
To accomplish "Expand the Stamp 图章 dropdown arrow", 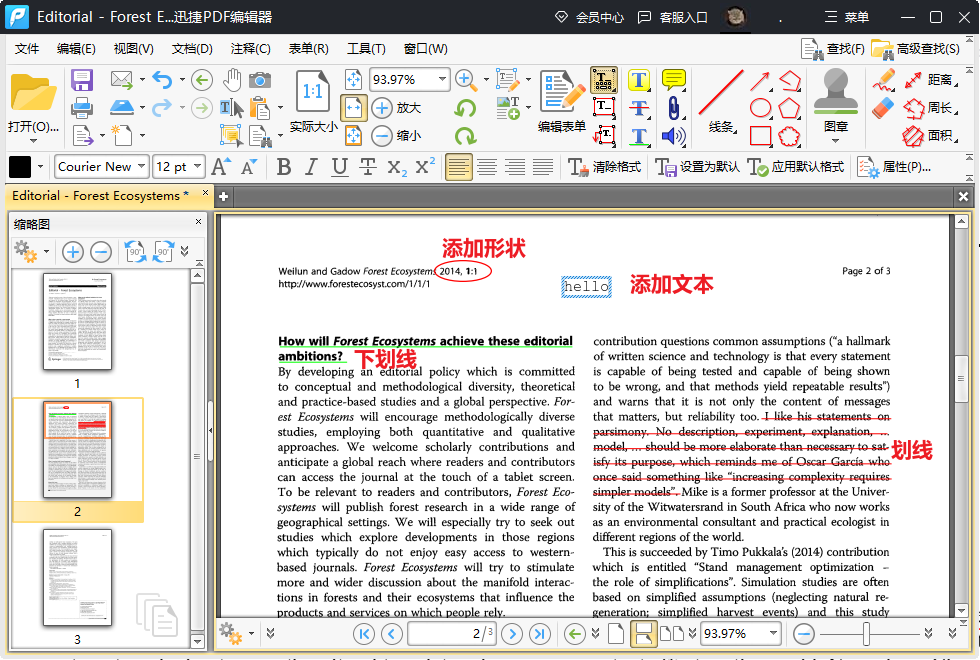I will [835, 141].
